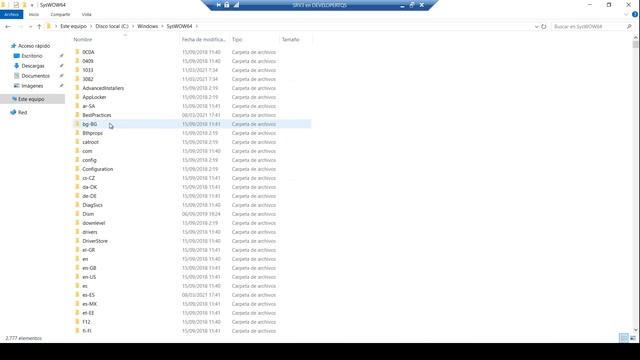Open the Compartir ribbon tab
This screenshot has width=640, height=360.
(60, 14)
